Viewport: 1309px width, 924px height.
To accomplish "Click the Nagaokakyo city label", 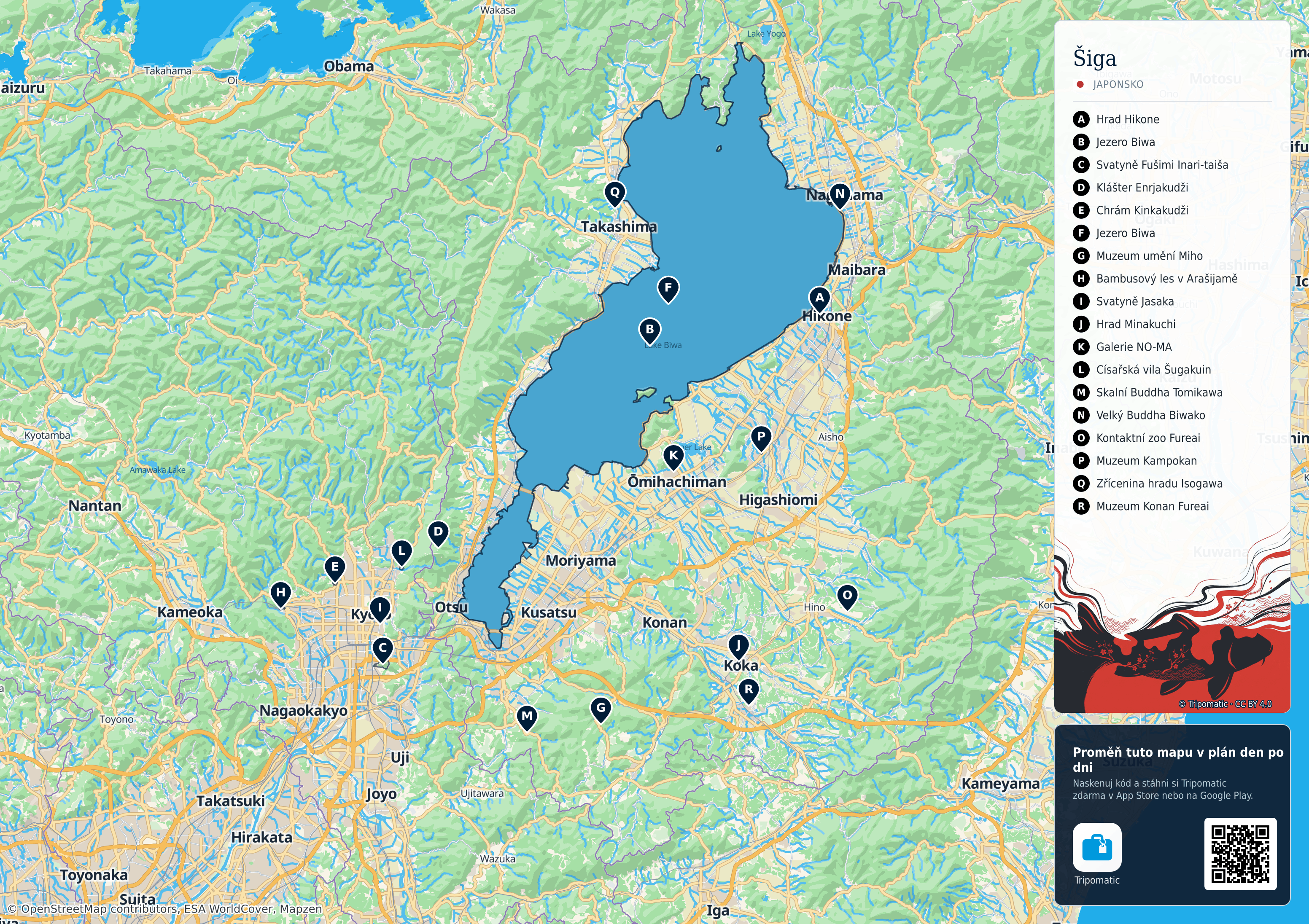I will click(303, 711).
